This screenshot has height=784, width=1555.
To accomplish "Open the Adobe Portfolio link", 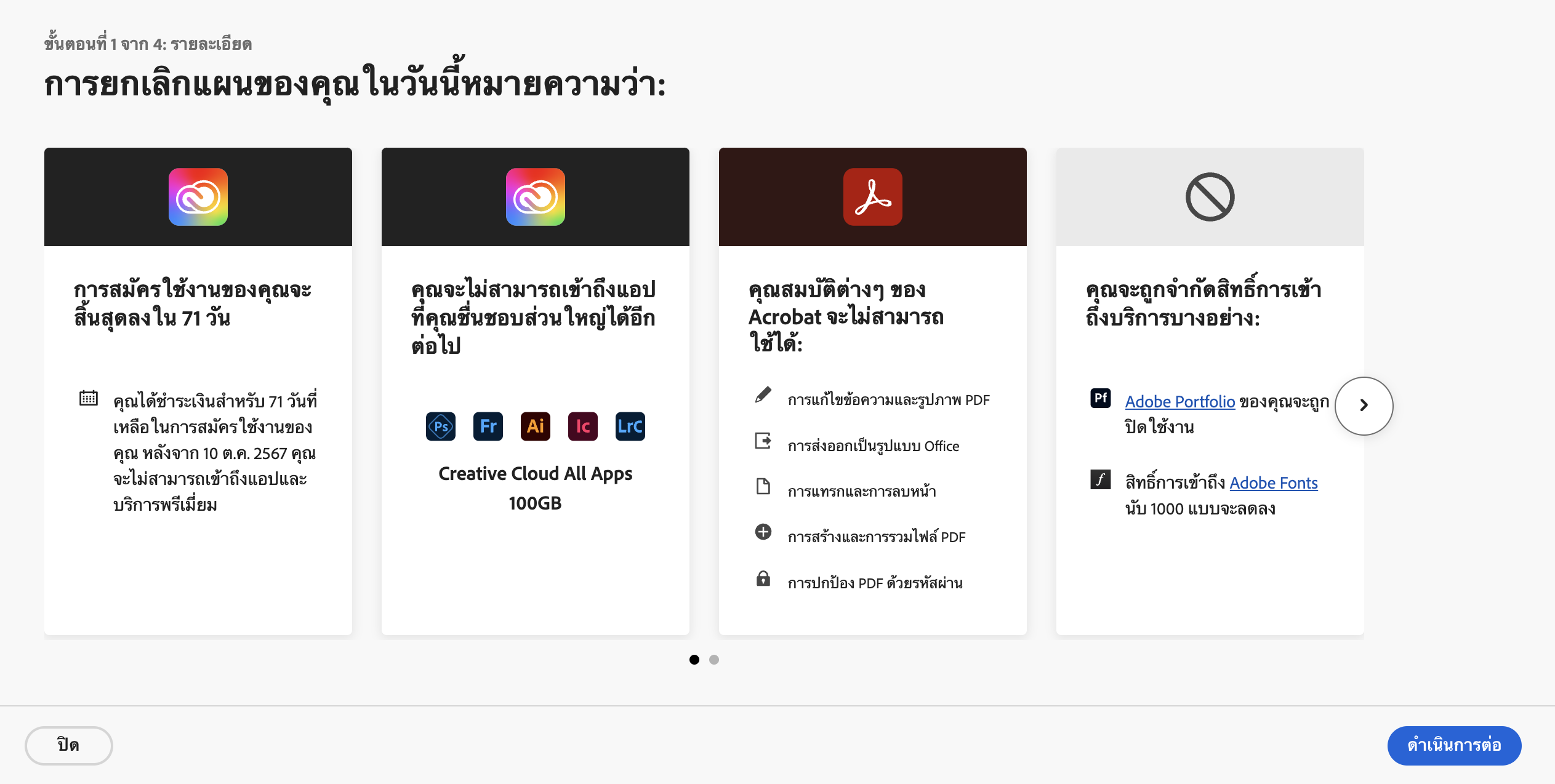I will pos(1180,401).
